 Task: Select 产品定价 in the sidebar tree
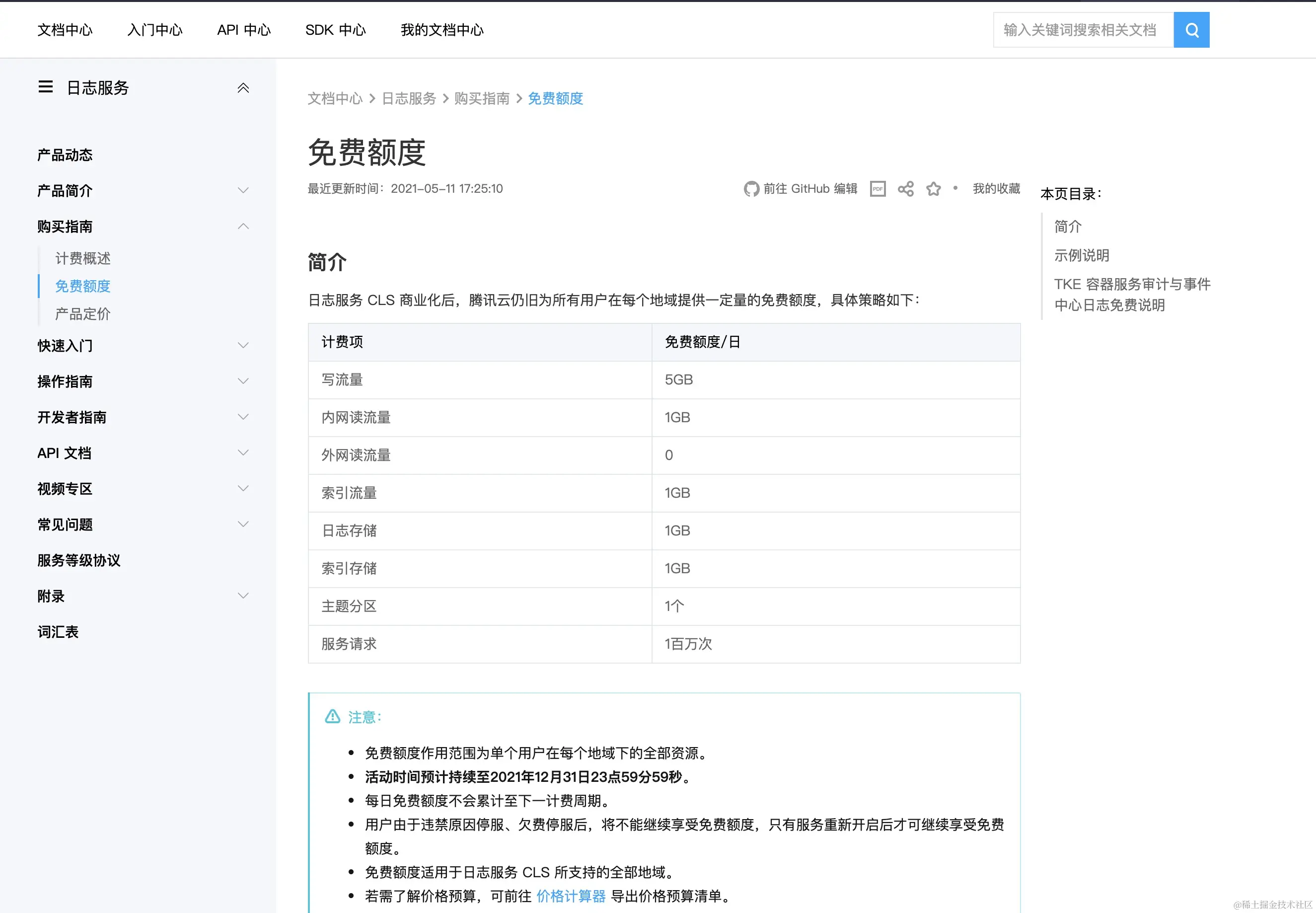pos(83,314)
